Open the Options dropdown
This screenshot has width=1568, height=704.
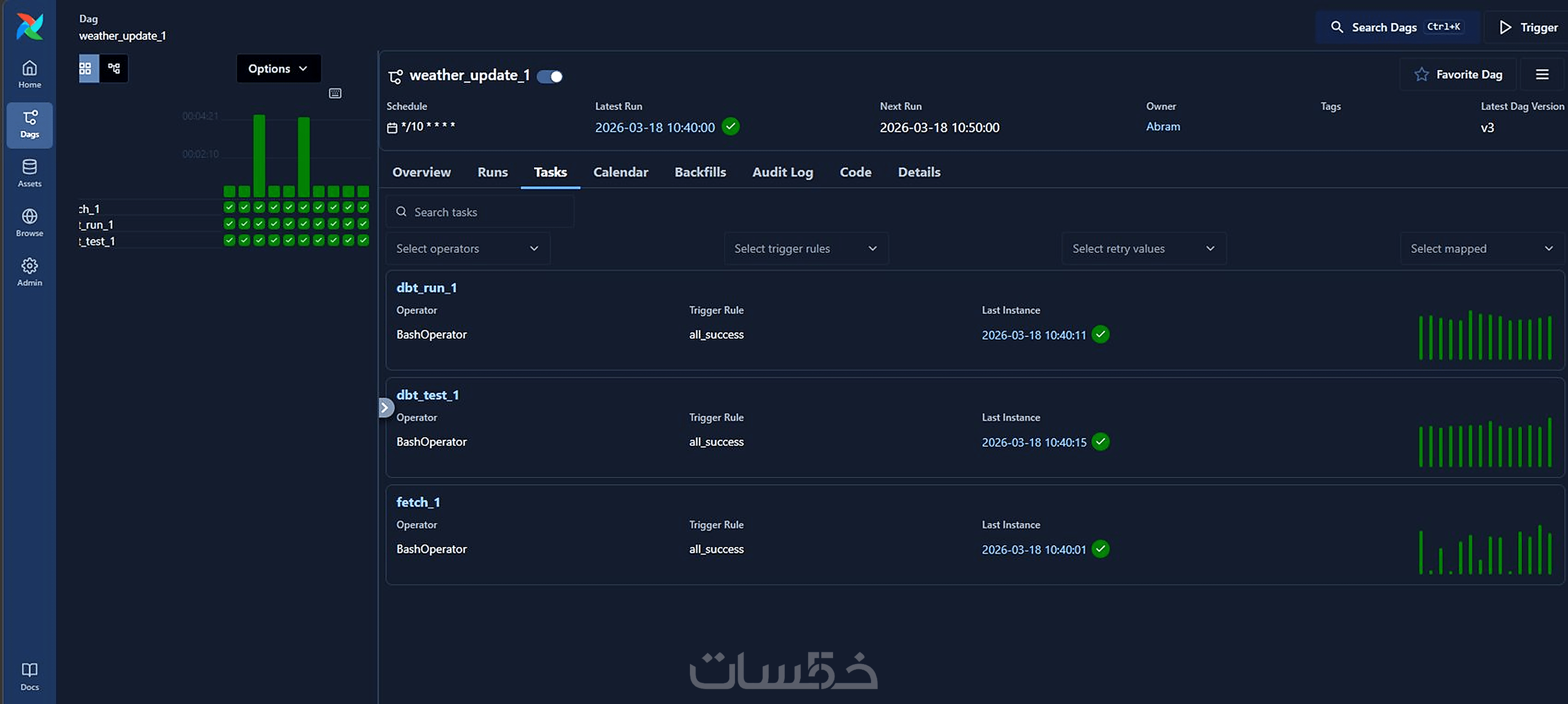(277, 69)
